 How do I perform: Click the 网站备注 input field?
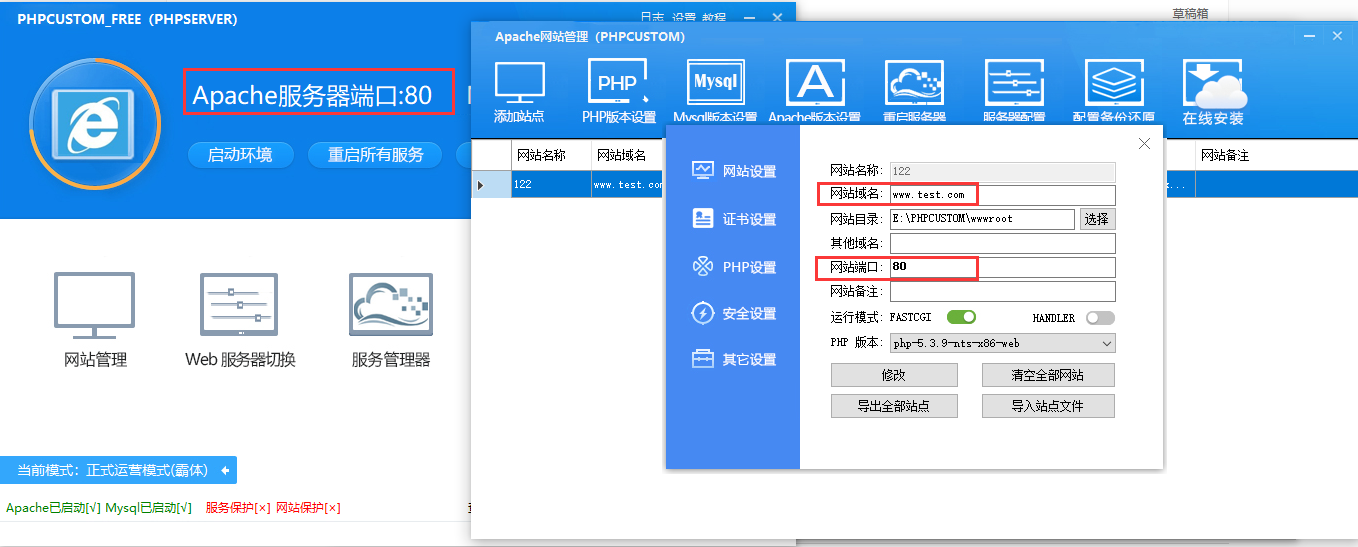pos(1003,291)
